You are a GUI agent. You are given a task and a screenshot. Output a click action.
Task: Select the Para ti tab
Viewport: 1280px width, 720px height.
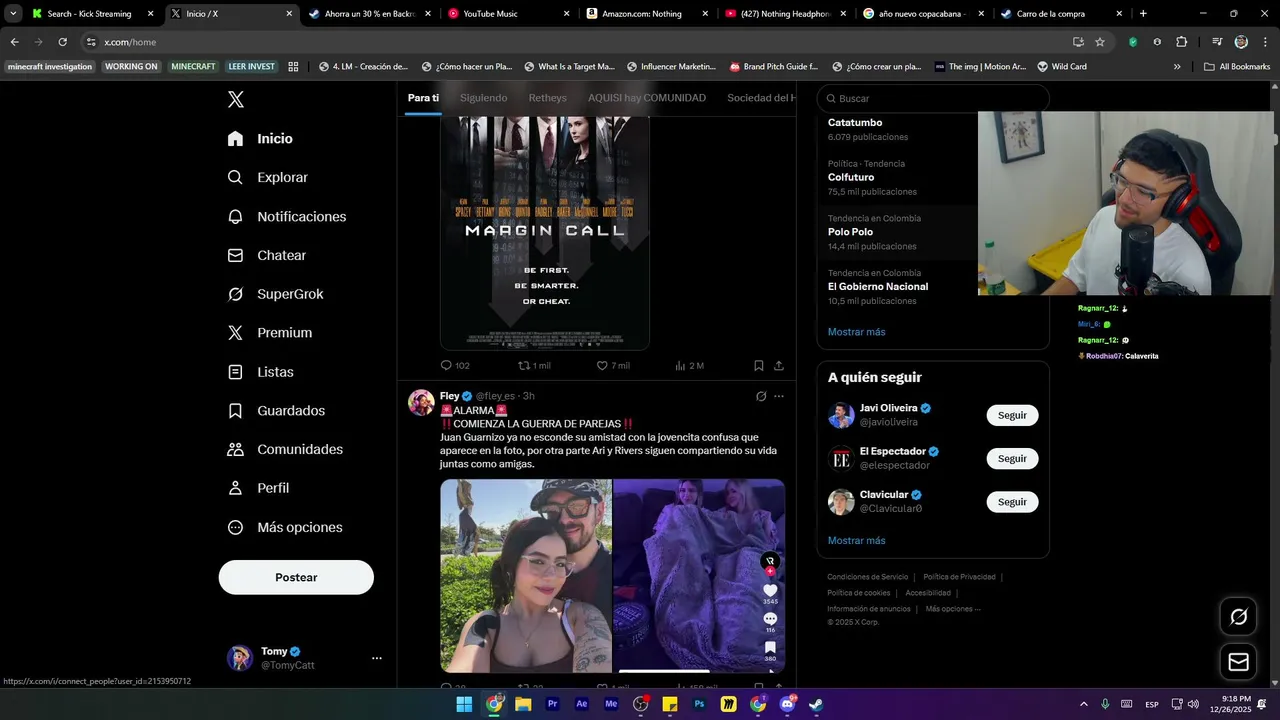pos(423,98)
